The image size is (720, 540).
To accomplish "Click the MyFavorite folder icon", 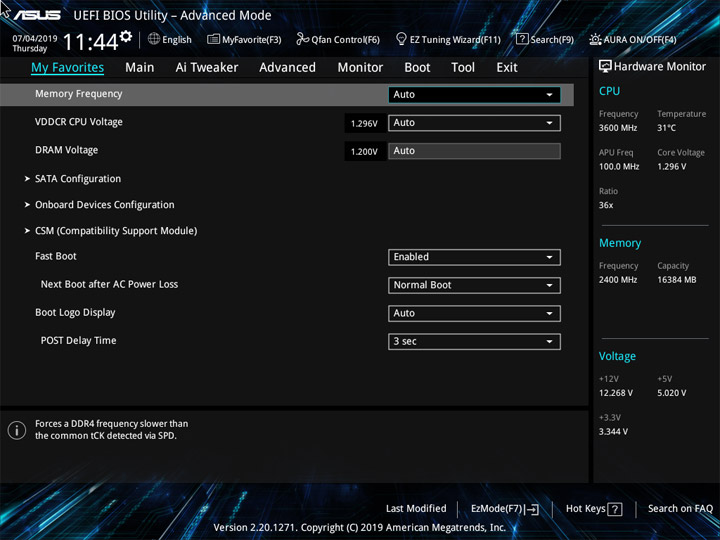I will coord(213,39).
